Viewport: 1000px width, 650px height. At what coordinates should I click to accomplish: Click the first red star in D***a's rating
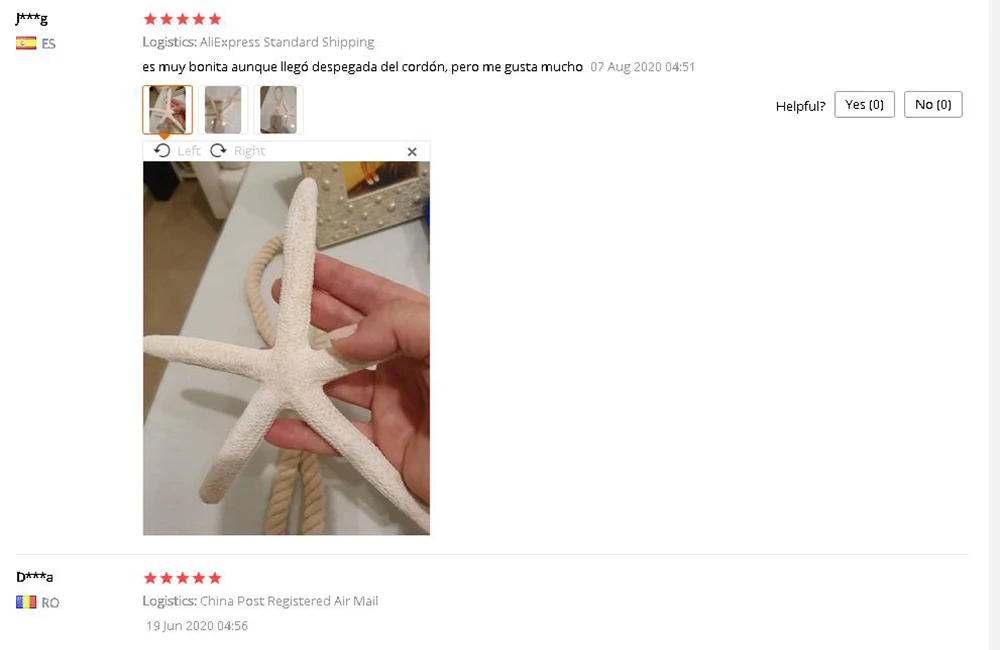[x=150, y=578]
